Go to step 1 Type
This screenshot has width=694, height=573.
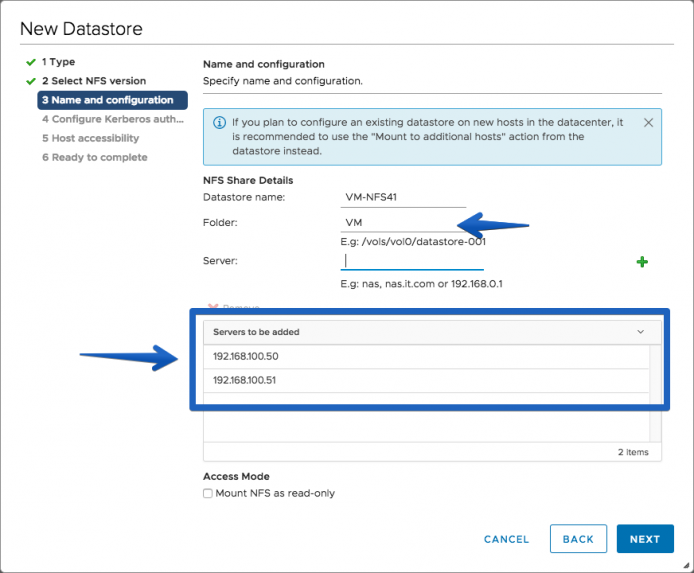[58, 62]
